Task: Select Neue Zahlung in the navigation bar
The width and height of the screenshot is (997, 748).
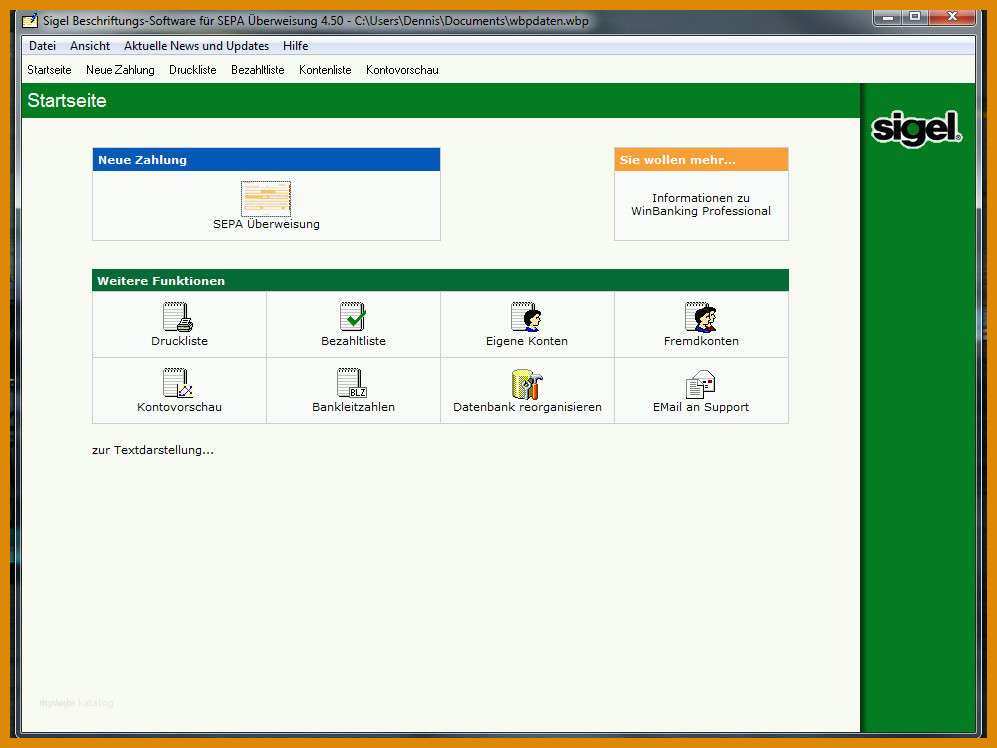Action: click(x=120, y=70)
